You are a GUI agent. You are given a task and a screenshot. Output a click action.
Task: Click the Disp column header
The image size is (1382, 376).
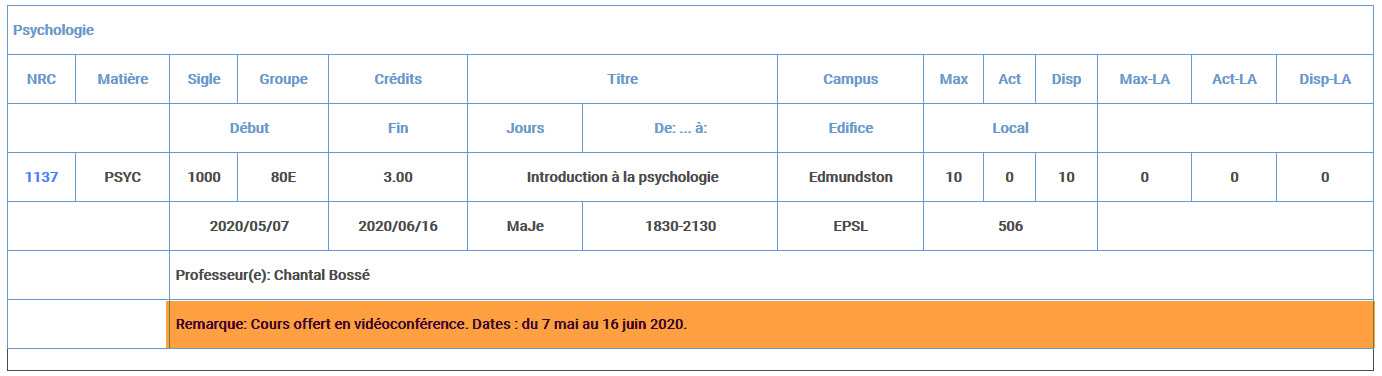(1066, 79)
